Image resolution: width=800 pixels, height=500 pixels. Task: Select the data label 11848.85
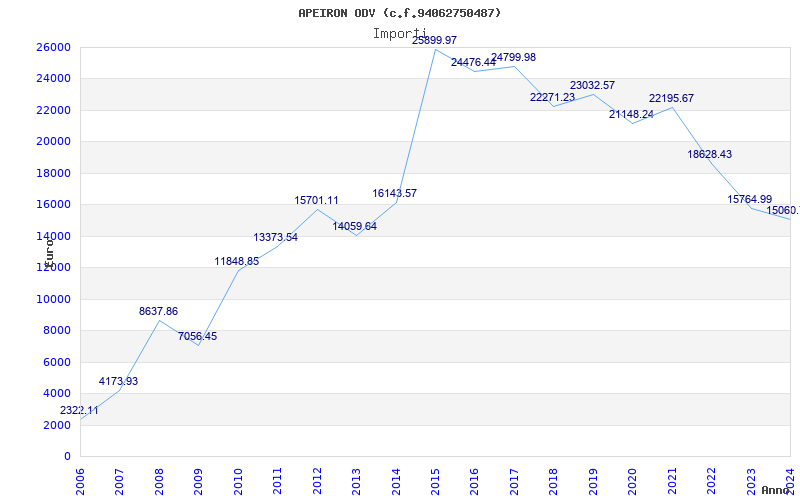point(237,261)
